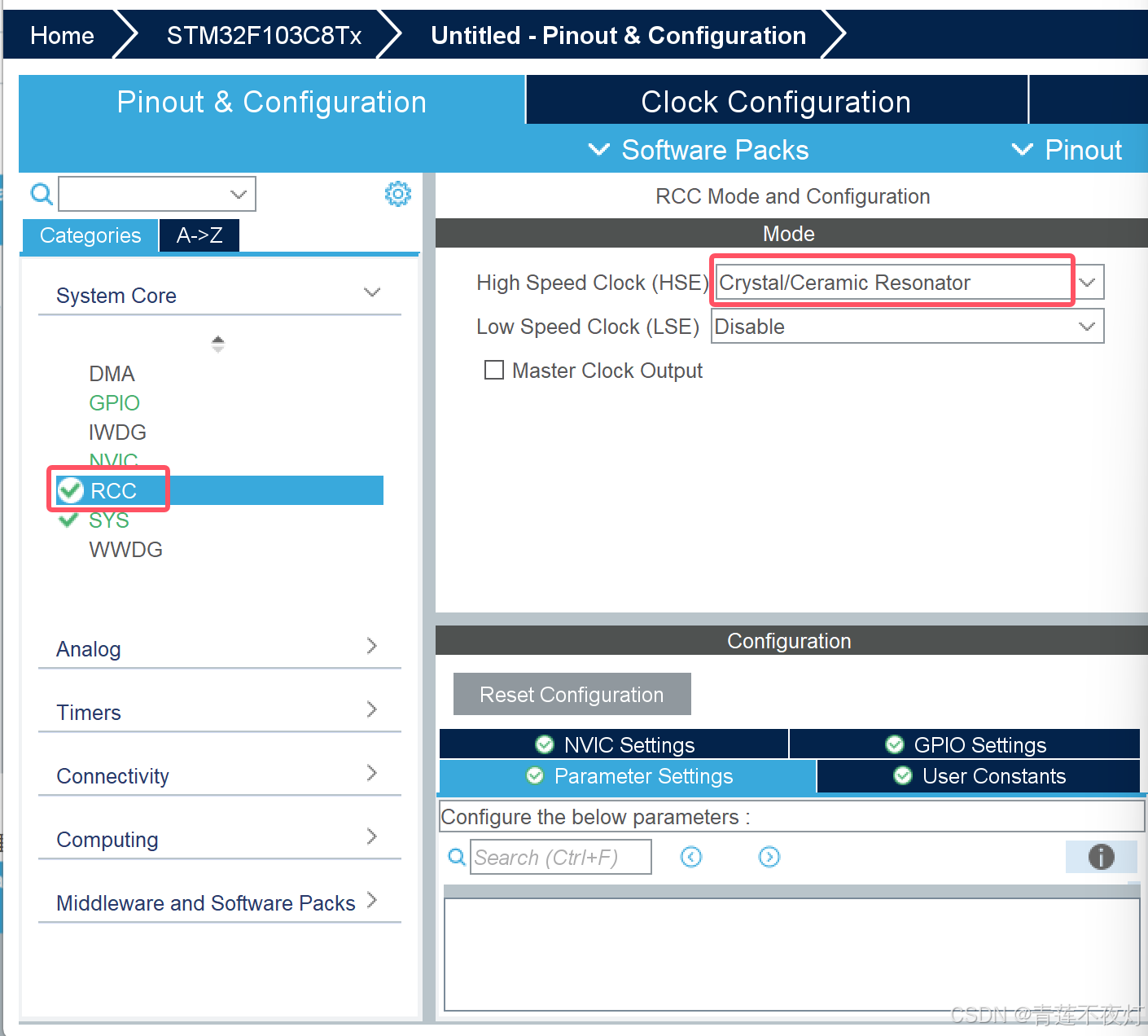
Task: Select WWDG in System Core list
Action: [x=125, y=550]
